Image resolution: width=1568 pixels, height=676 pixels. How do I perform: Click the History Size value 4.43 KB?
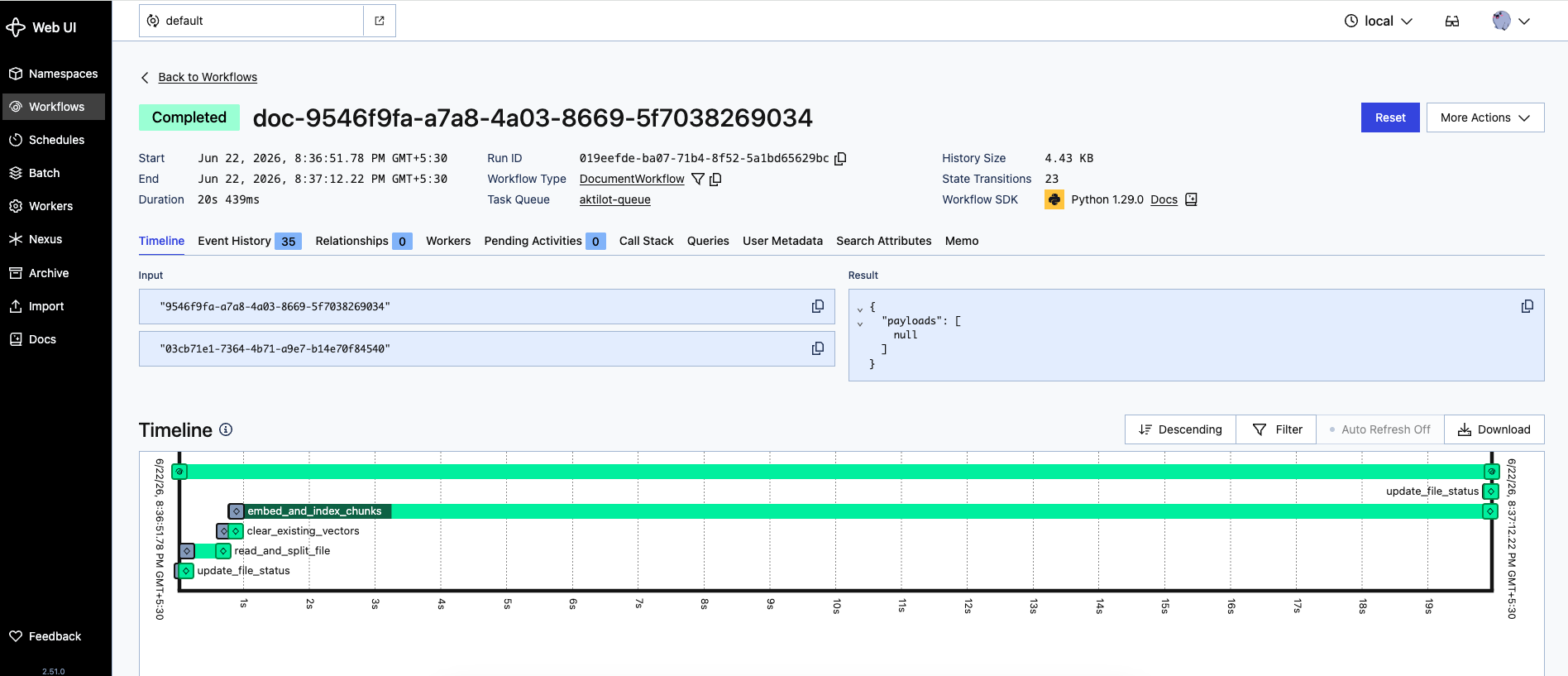click(1068, 158)
